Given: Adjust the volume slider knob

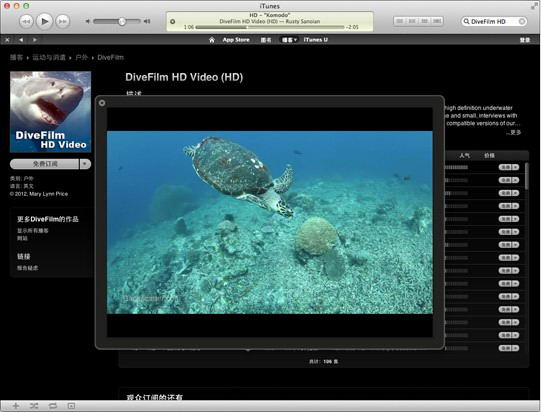Looking at the screenshot, I should [122, 21].
